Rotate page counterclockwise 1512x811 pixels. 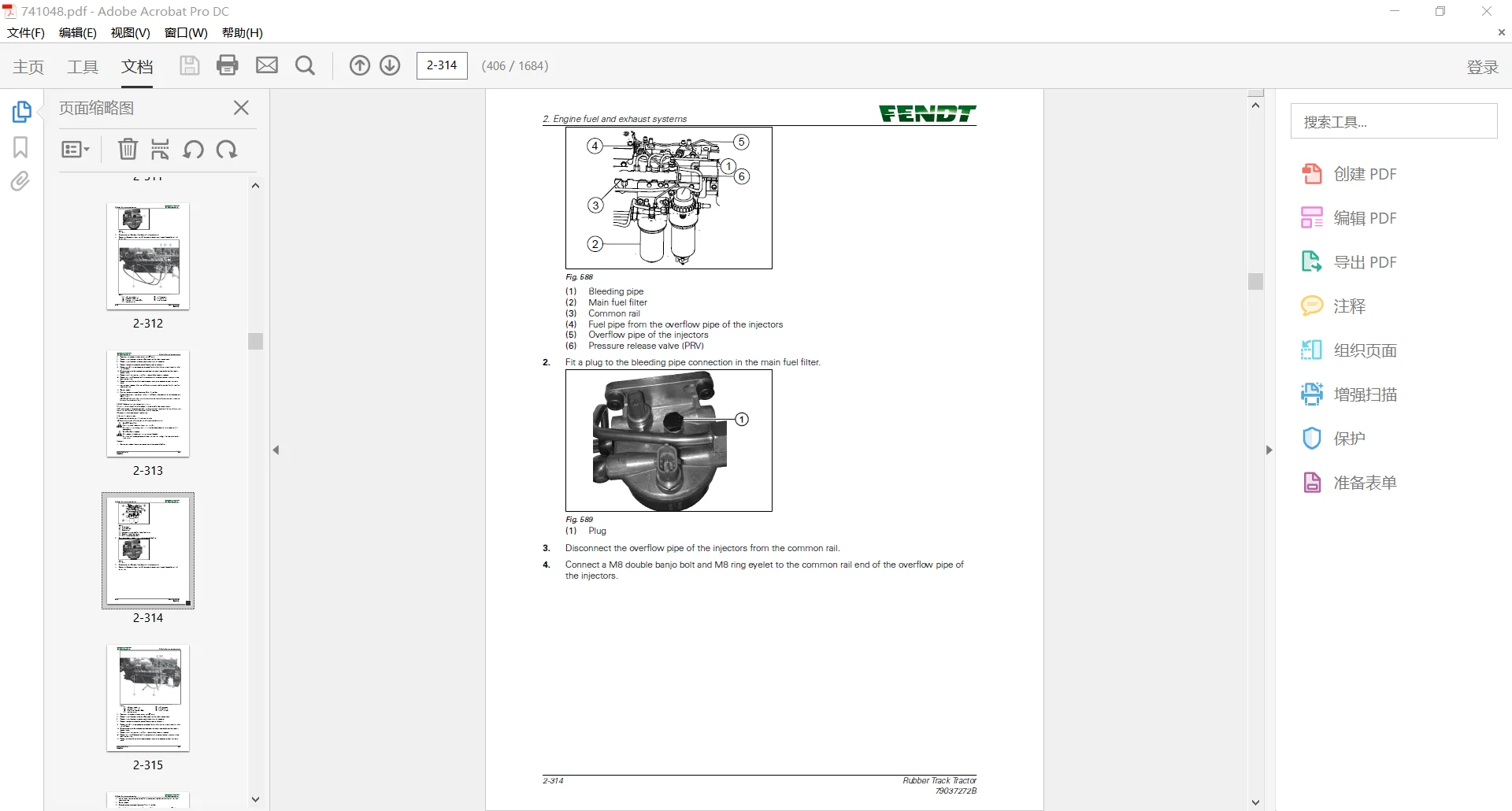coord(194,149)
